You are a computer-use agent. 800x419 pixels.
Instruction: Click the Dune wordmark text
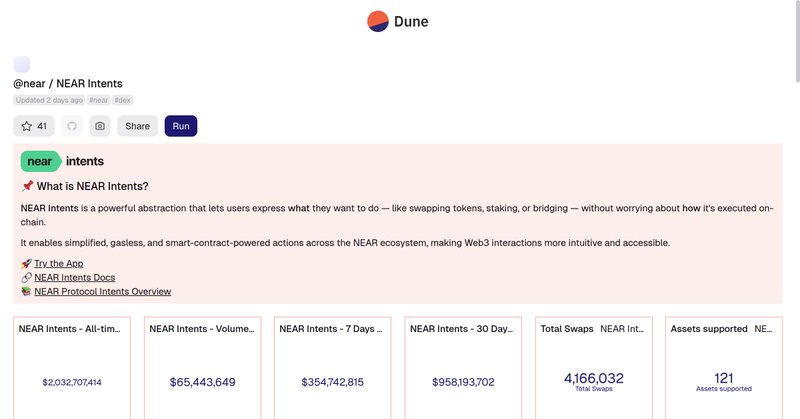(411, 21)
